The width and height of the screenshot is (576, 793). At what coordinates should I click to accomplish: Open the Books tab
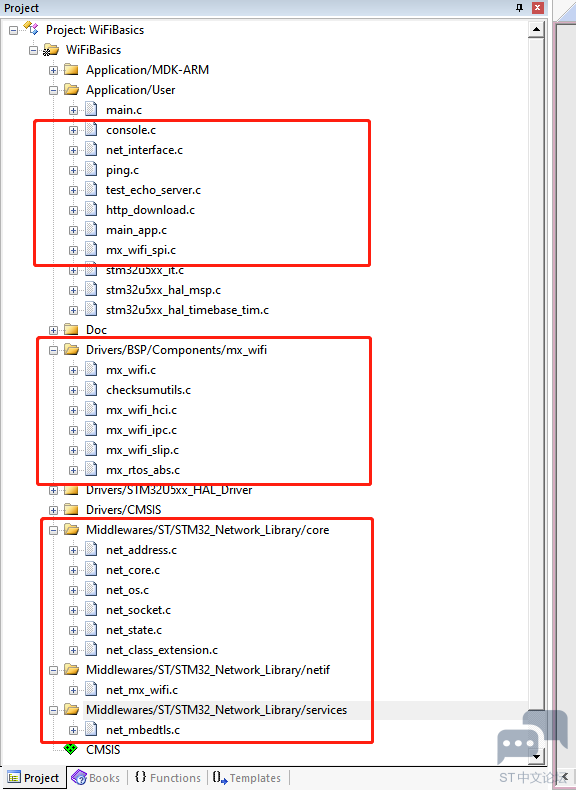[96, 778]
